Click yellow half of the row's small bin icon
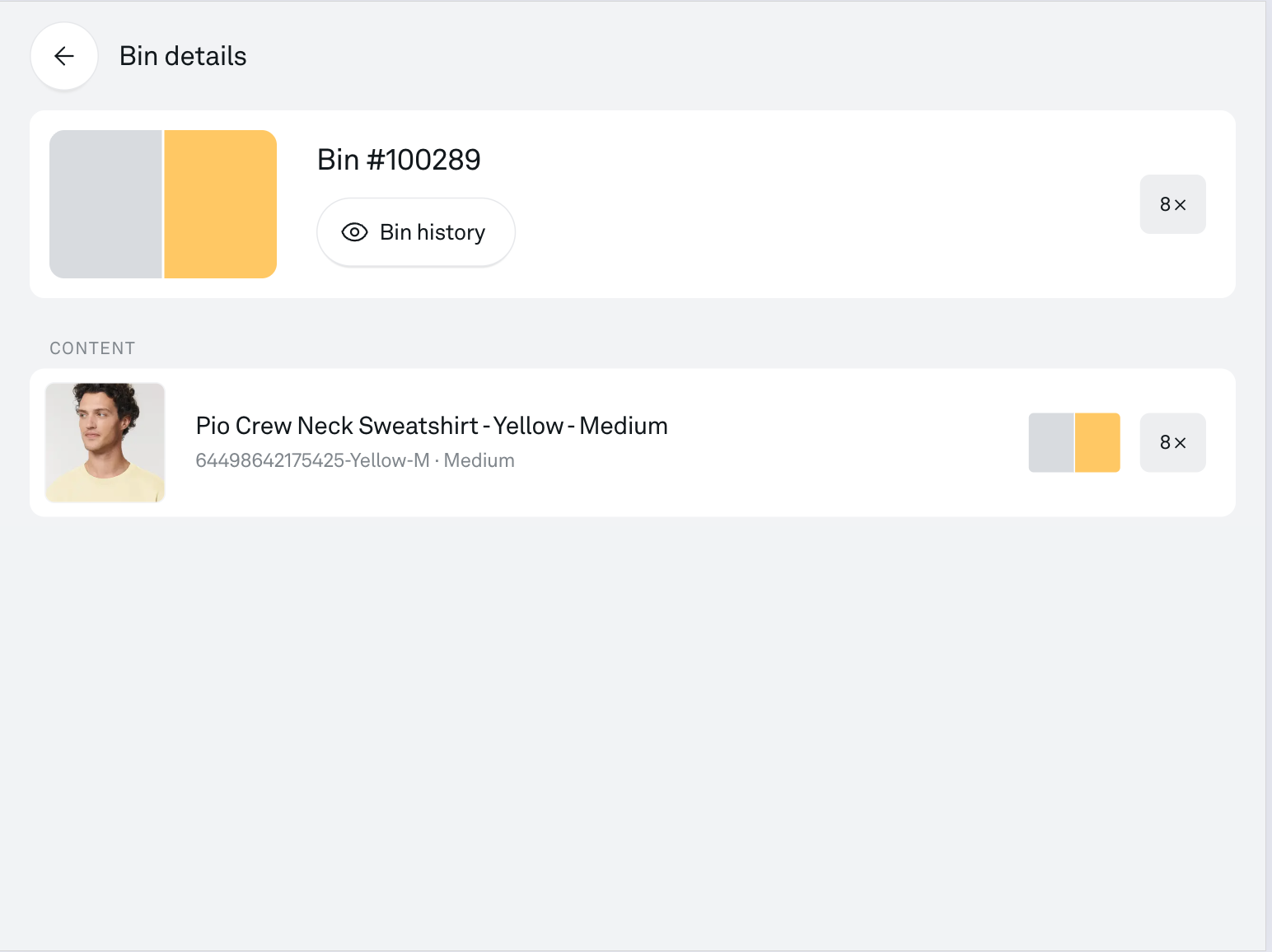The width and height of the screenshot is (1272, 952). tap(1098, 442)
